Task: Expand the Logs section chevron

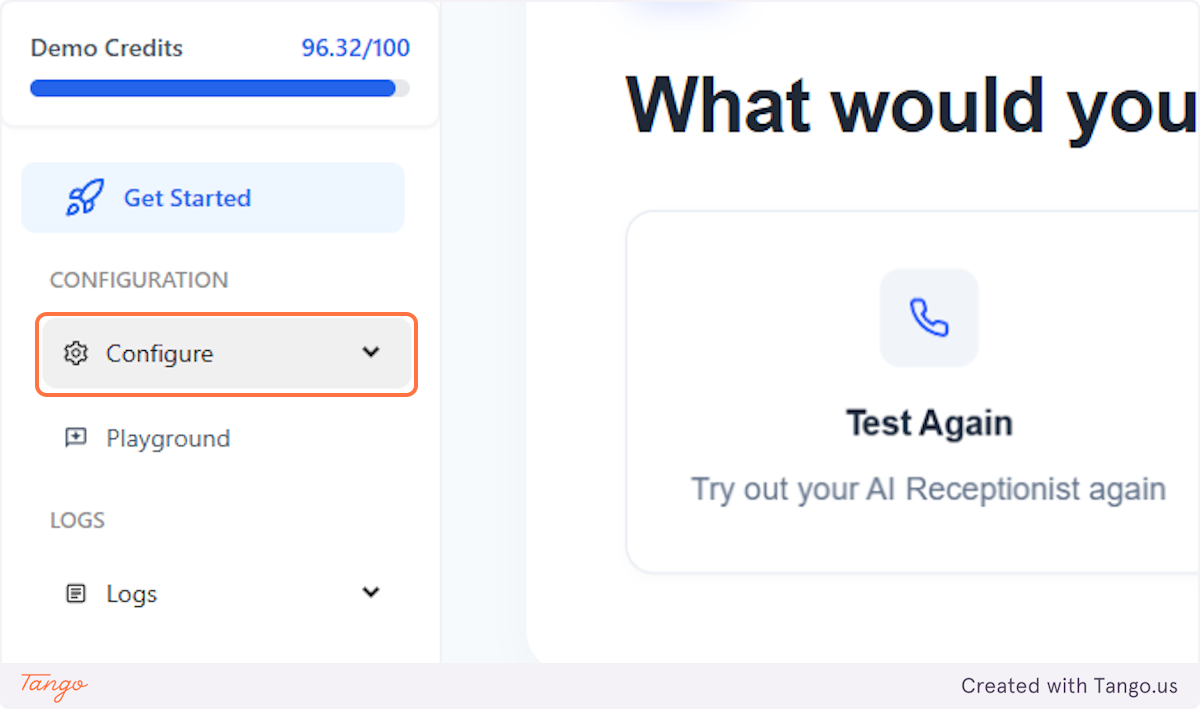Action: pos(371,592)
